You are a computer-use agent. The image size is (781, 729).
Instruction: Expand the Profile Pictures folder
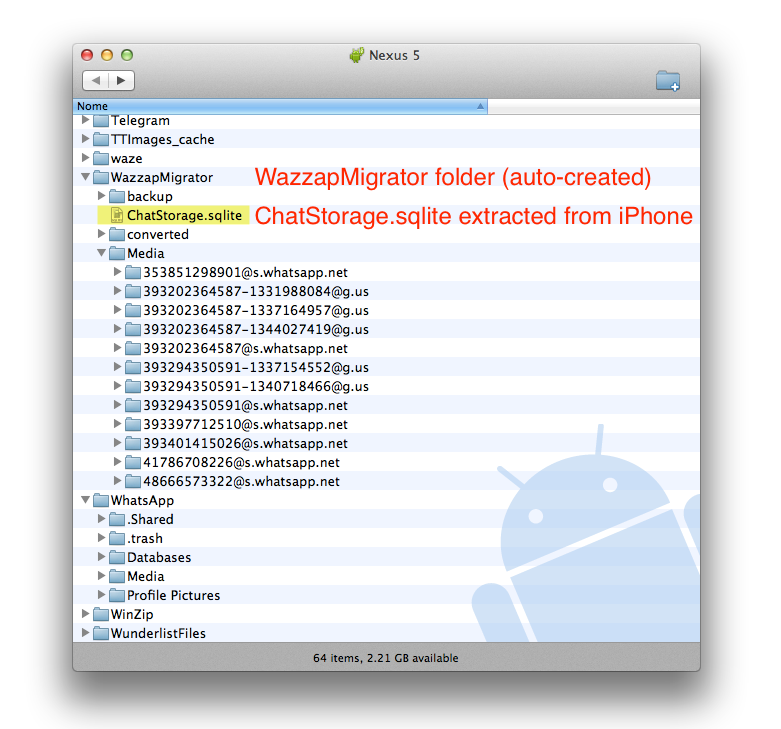point(101,595)
